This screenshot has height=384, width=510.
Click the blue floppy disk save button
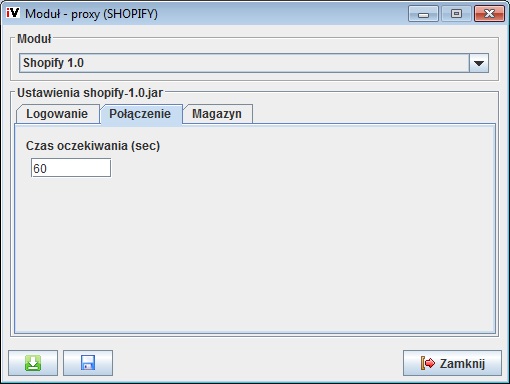click(88, 363)
